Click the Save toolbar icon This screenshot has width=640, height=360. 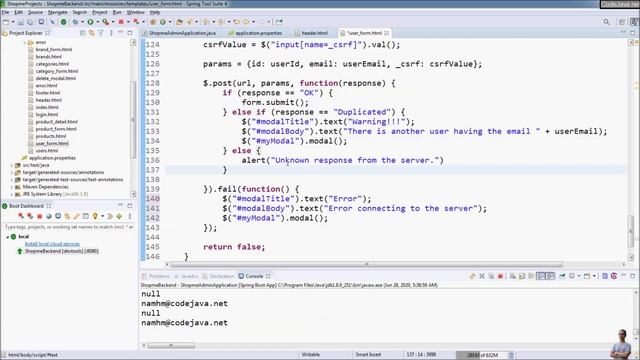coord(21,22)
